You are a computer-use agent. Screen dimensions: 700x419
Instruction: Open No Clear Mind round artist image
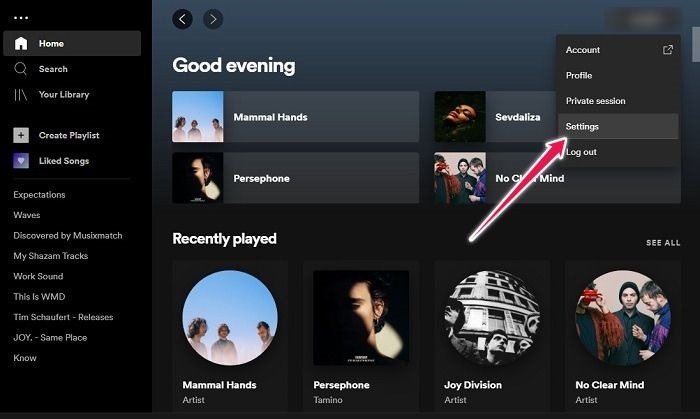[623, 318]
